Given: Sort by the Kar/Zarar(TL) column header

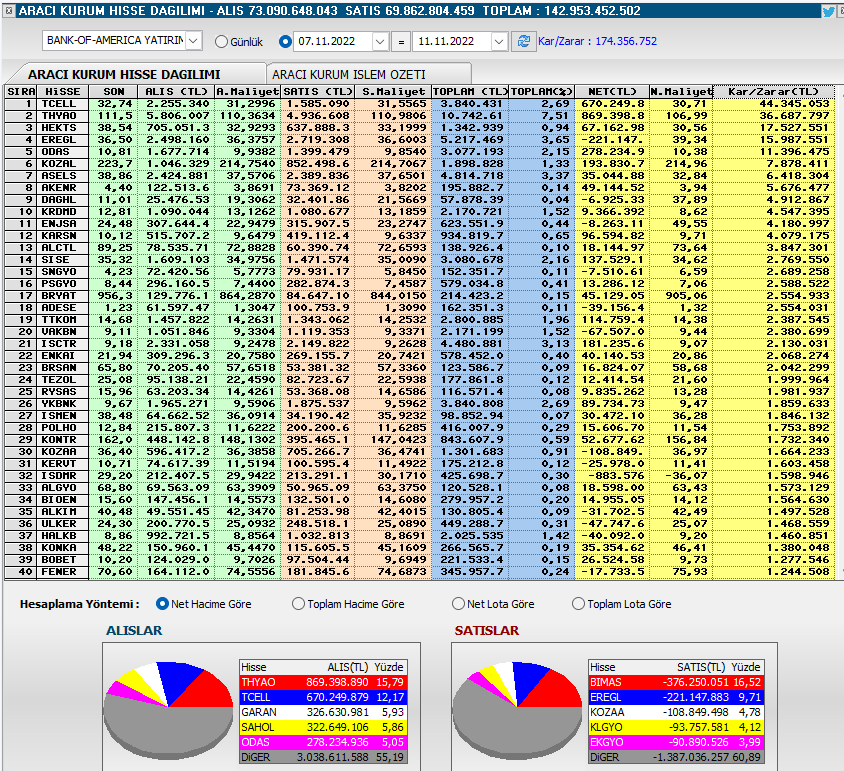Looking at the screenshot, I should pyautogui.click(x=773, y=92).
